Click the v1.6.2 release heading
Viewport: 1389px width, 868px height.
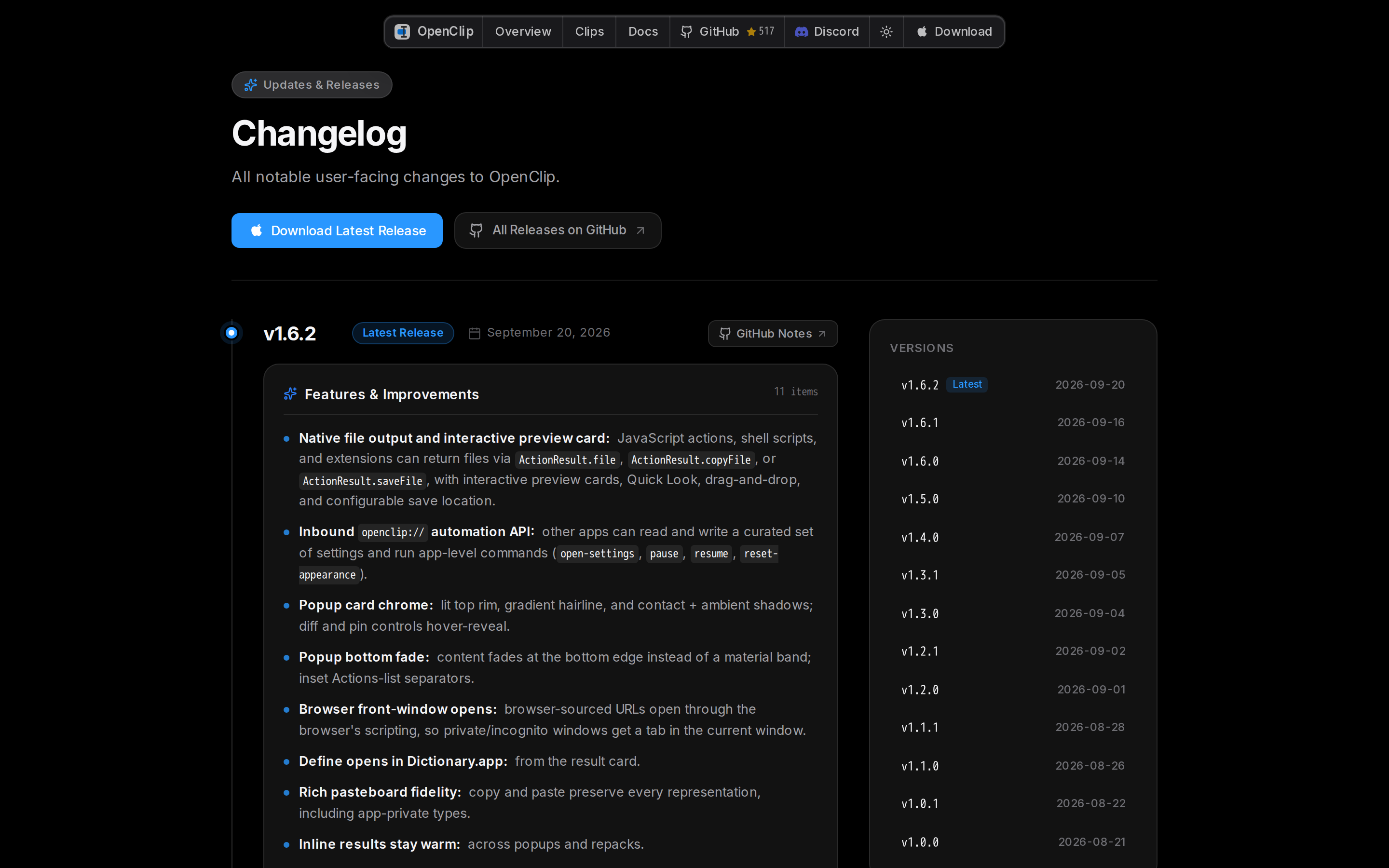click(290, 334)
